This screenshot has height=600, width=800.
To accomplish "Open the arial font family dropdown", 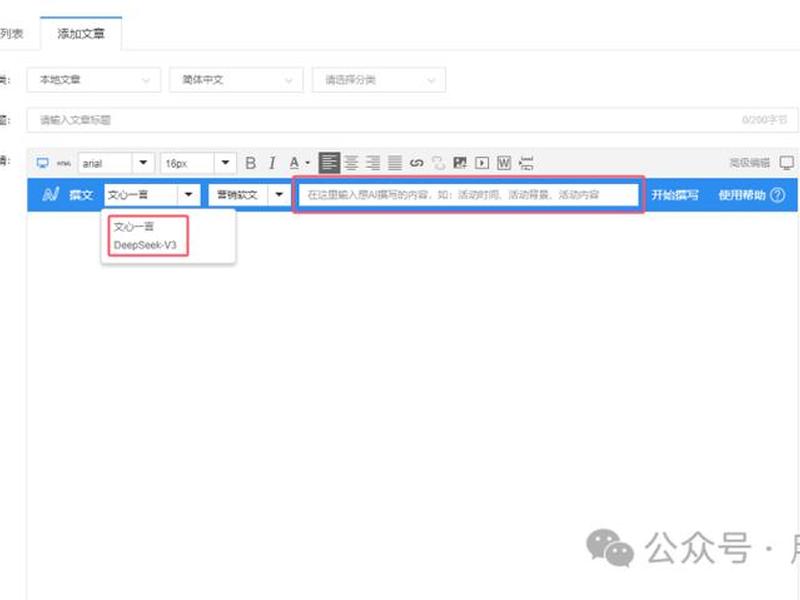I will [x=115, y=163].
